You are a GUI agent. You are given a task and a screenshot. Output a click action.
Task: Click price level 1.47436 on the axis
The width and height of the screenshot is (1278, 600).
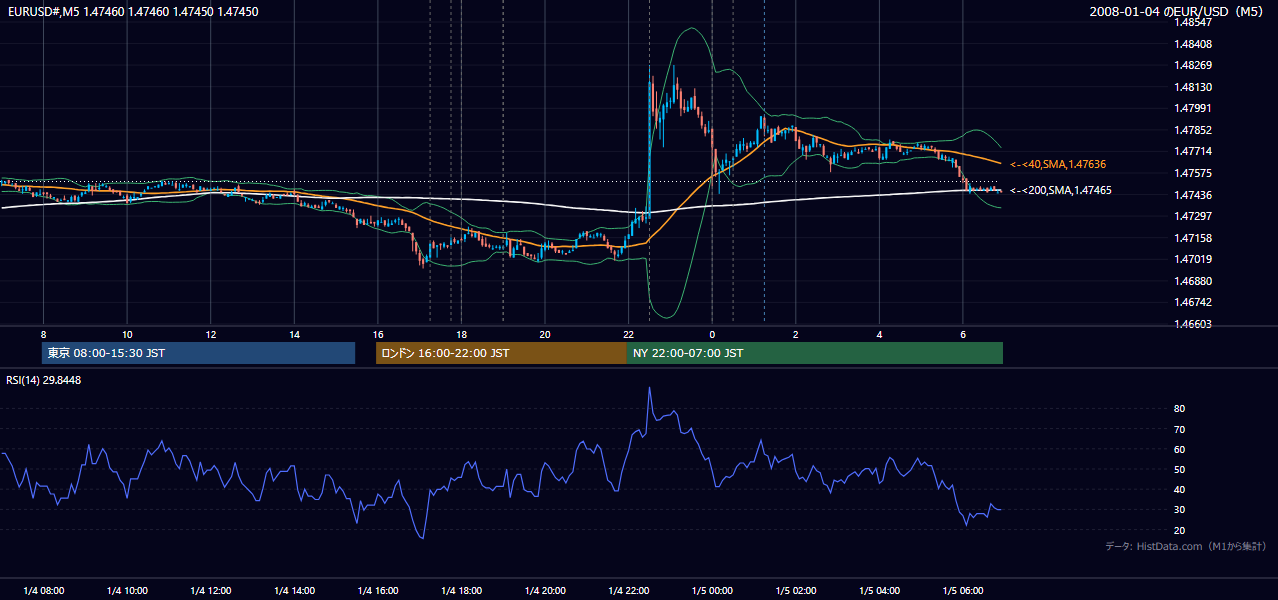click(1195, 194)
